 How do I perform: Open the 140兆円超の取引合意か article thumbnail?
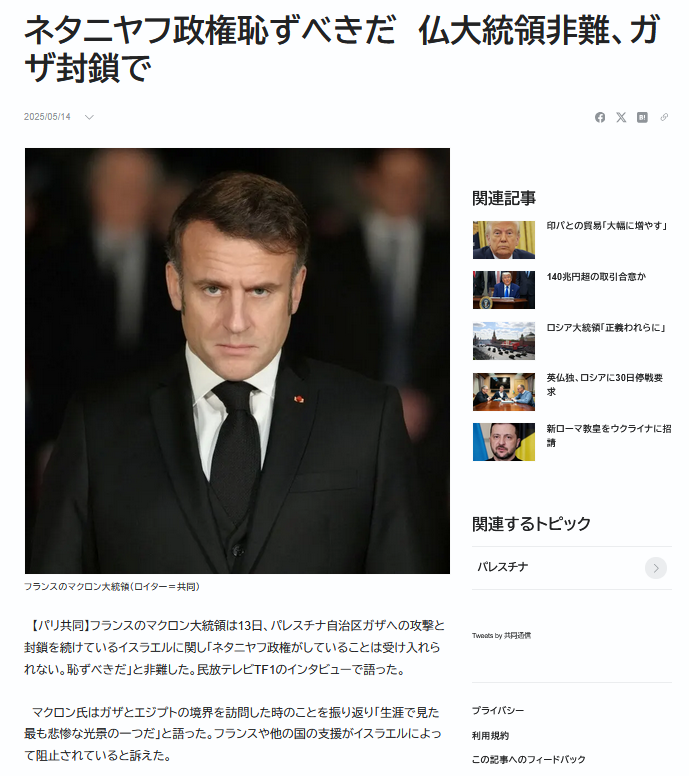coord(504,290)
